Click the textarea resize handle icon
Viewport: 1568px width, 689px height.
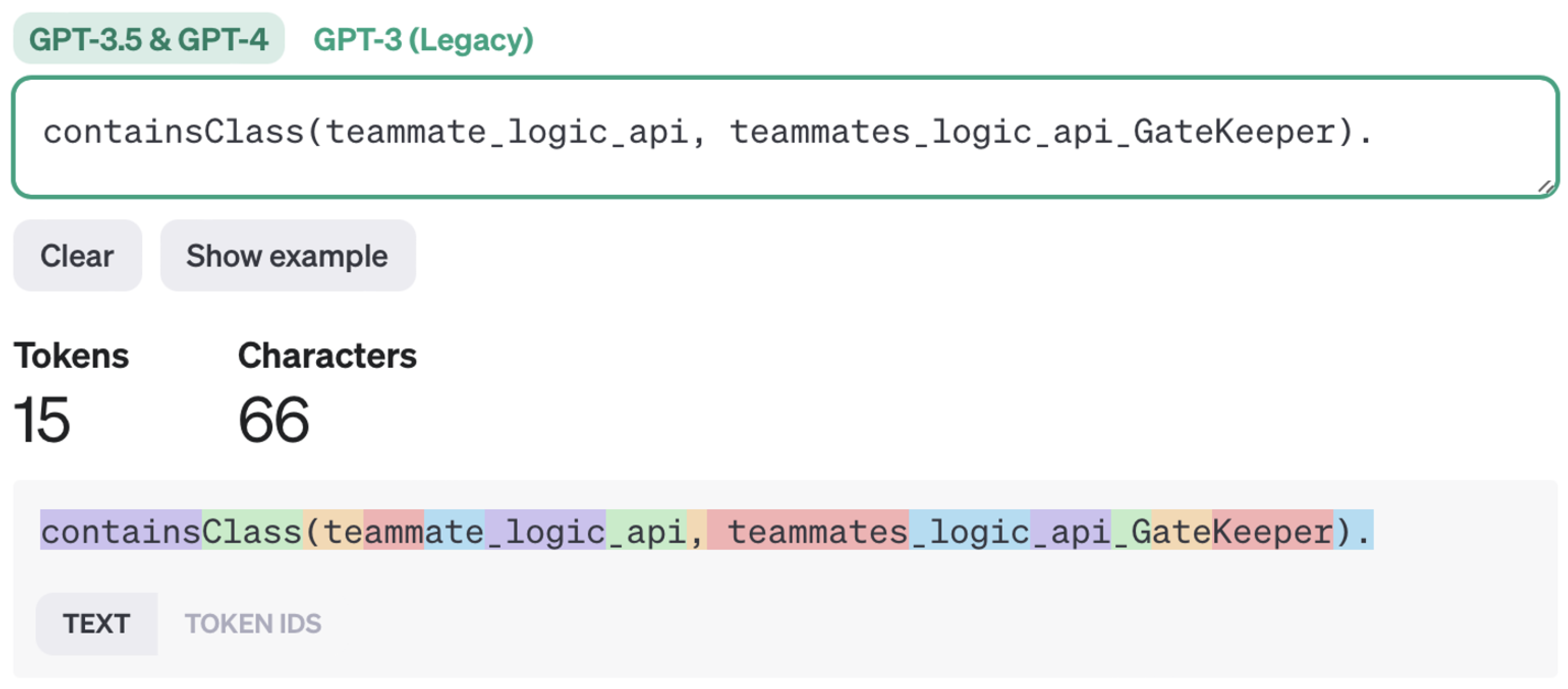tap(1546, 187)
